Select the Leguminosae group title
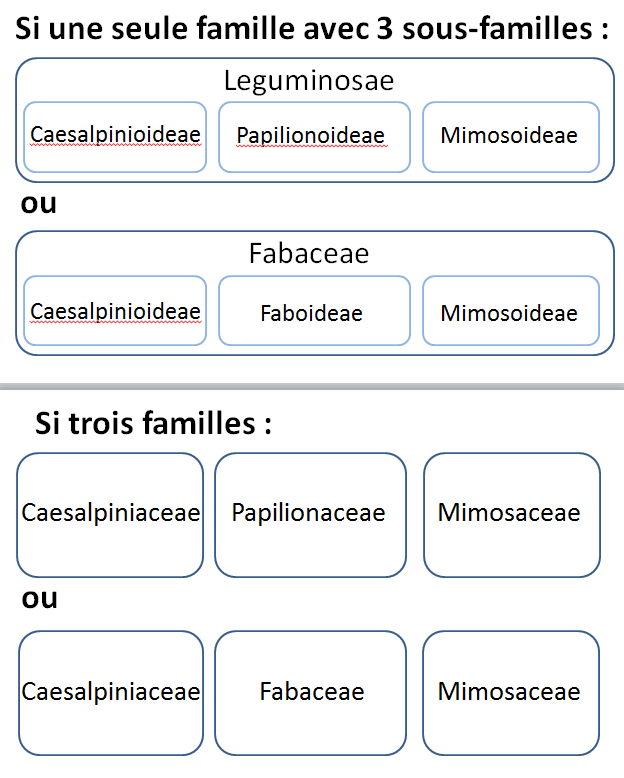Viewport: 624px width, 778px height. (x=309, y=80)
